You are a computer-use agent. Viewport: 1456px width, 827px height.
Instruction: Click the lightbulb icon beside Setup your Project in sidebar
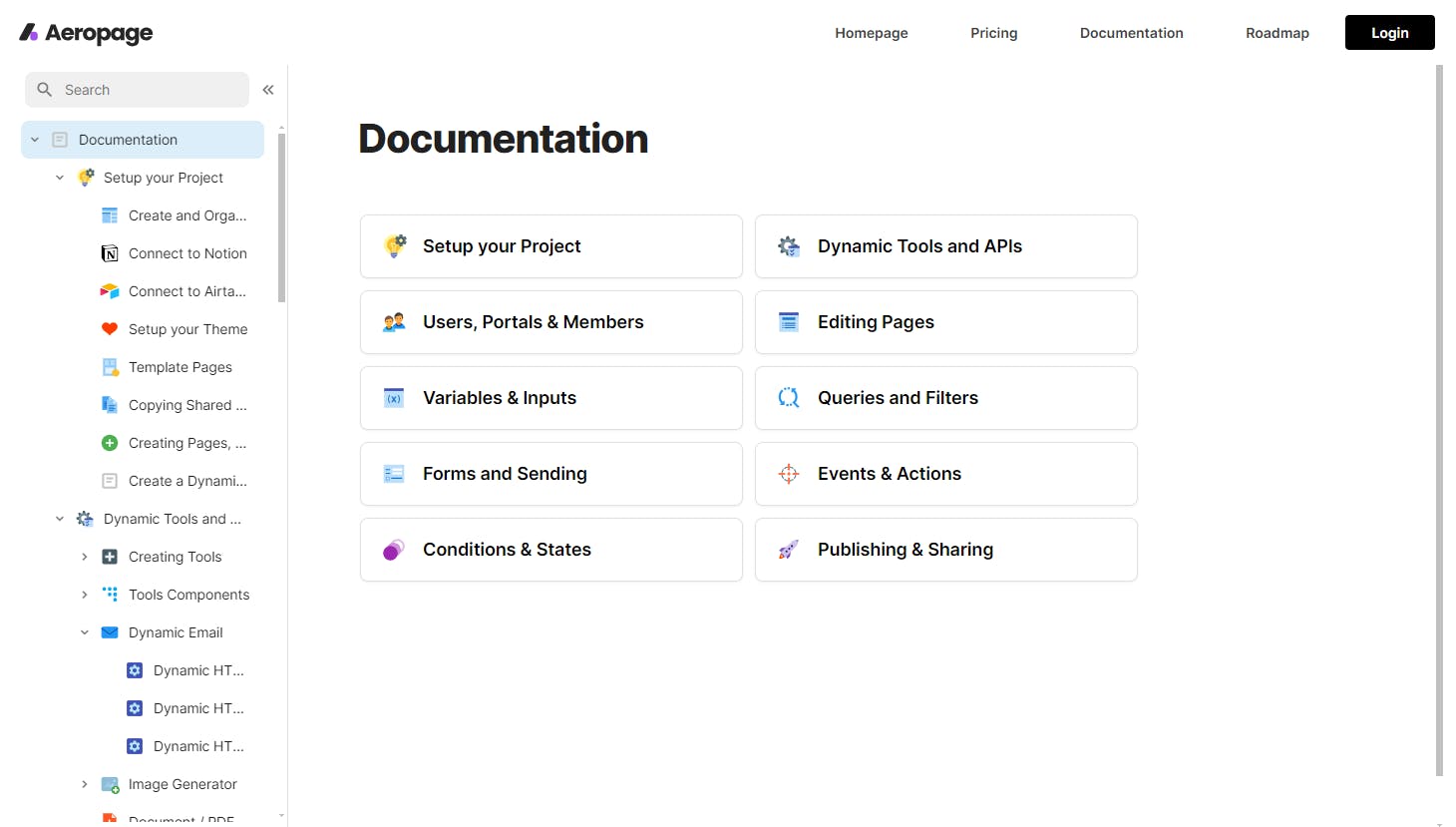pyautogui.click(x=86, y=178)
